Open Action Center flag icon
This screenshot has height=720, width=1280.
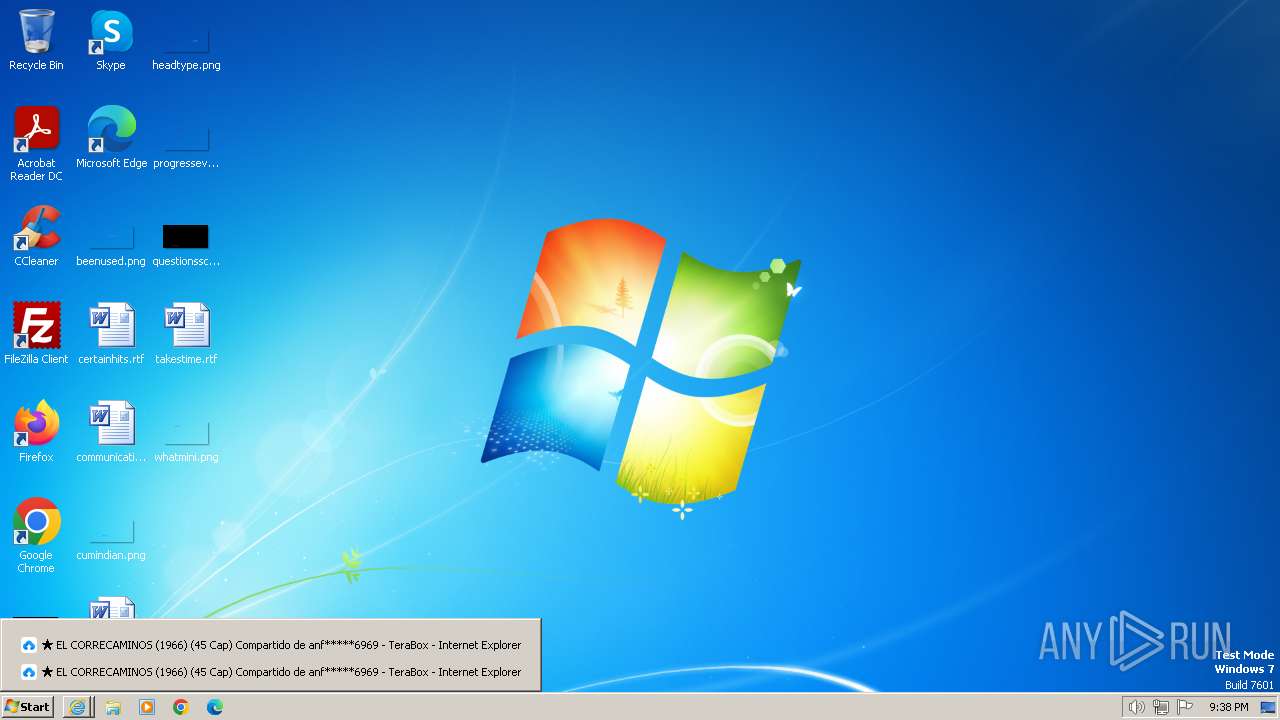coord(1185,707)
